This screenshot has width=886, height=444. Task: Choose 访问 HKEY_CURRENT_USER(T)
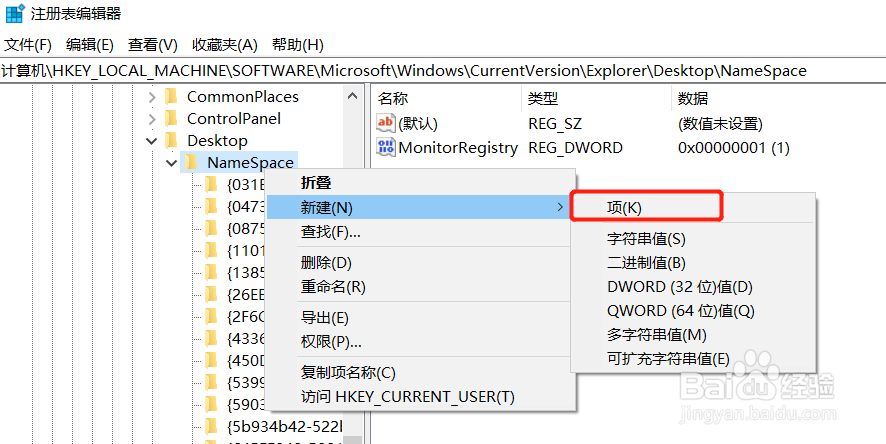pyautogui.click(x=421, y=397)
